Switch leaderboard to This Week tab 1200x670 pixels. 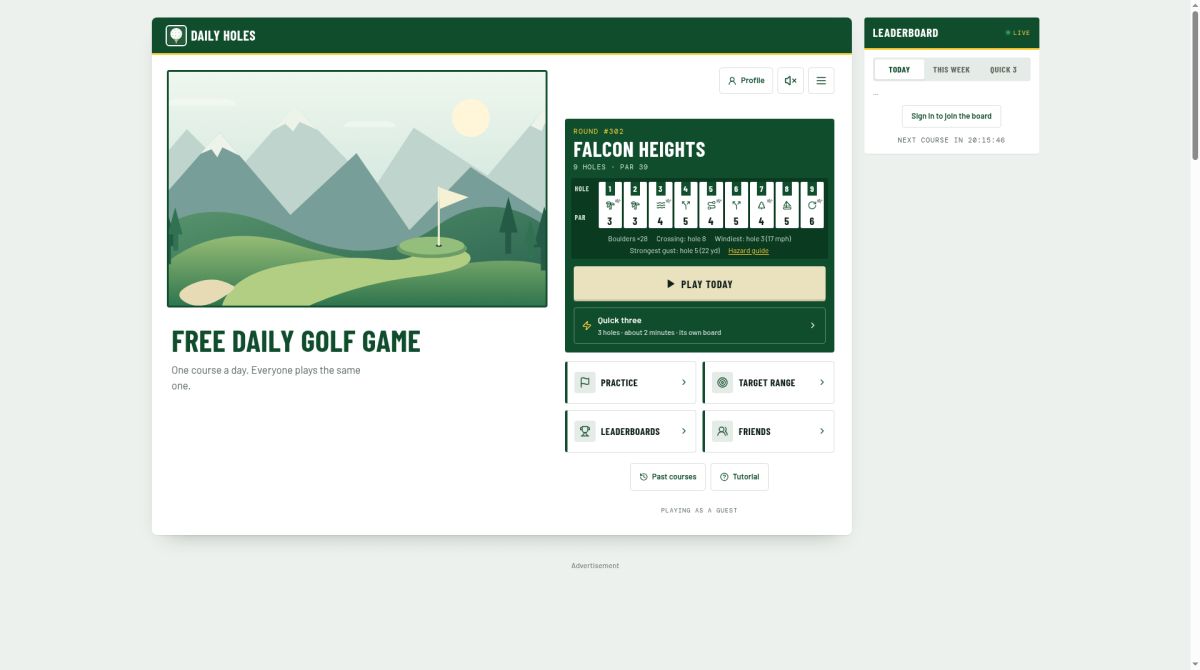[951, 70]
